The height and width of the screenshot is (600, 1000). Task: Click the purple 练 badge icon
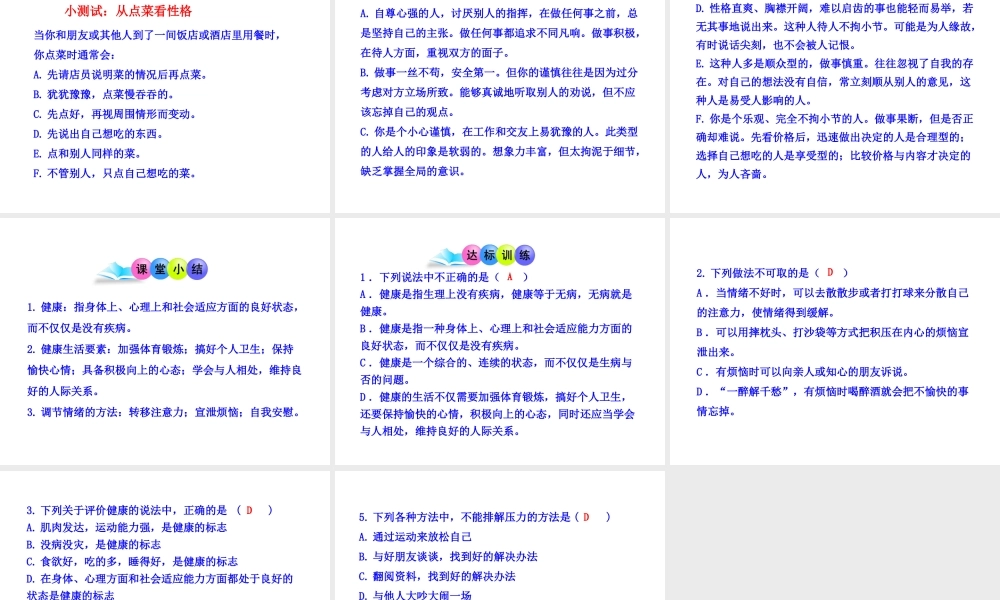525,255
